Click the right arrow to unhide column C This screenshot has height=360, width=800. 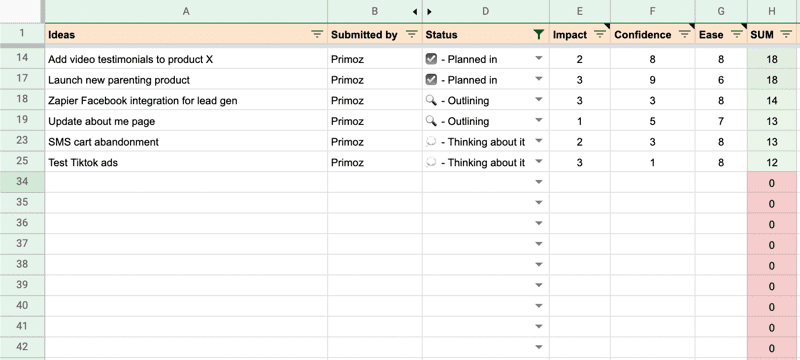430,11
